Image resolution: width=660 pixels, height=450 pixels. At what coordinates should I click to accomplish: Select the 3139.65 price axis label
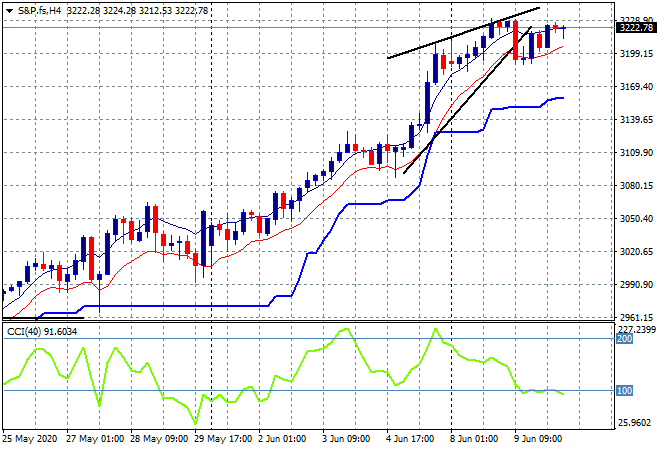[x=636, y=120]
